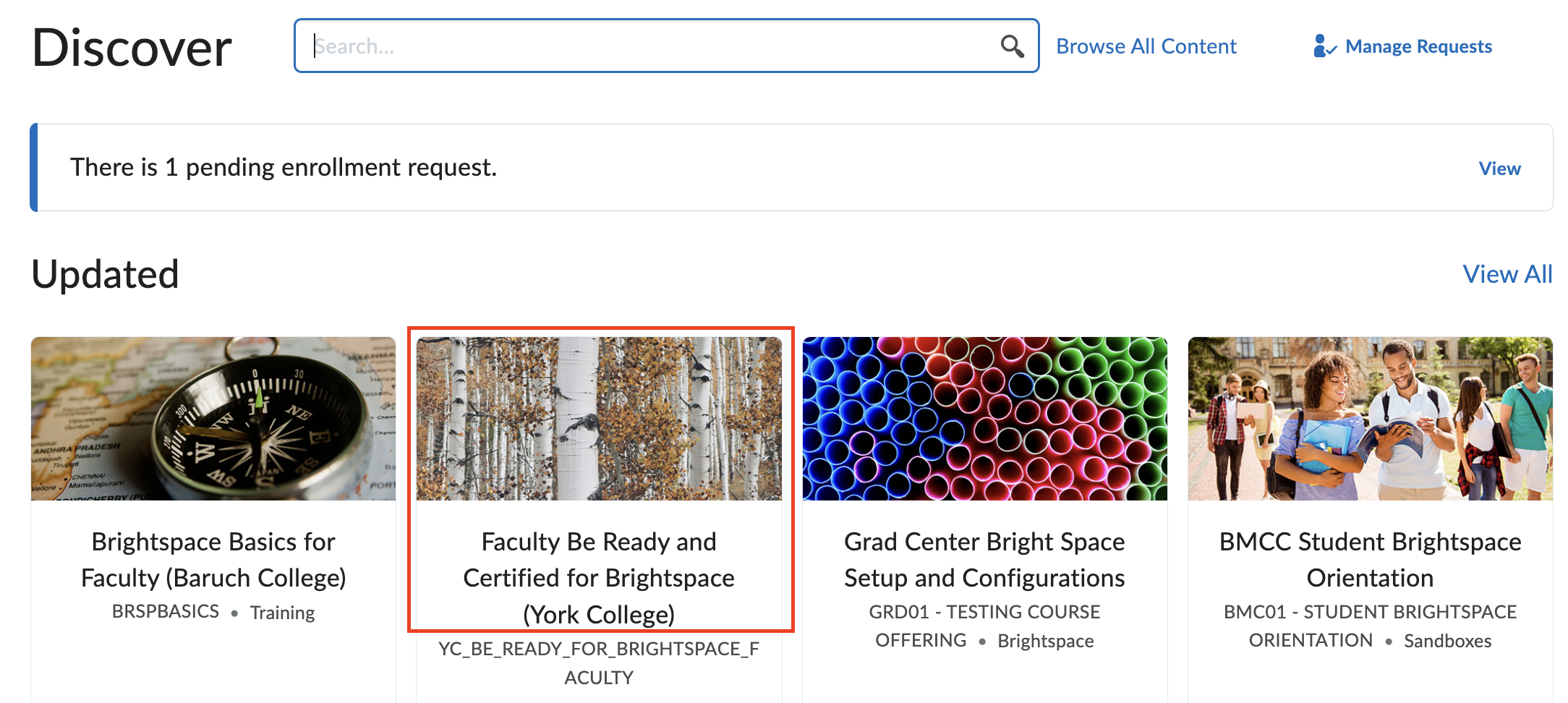Click the Updated section heading
This screenshot has height=703, width=1568.
point(105,274)
